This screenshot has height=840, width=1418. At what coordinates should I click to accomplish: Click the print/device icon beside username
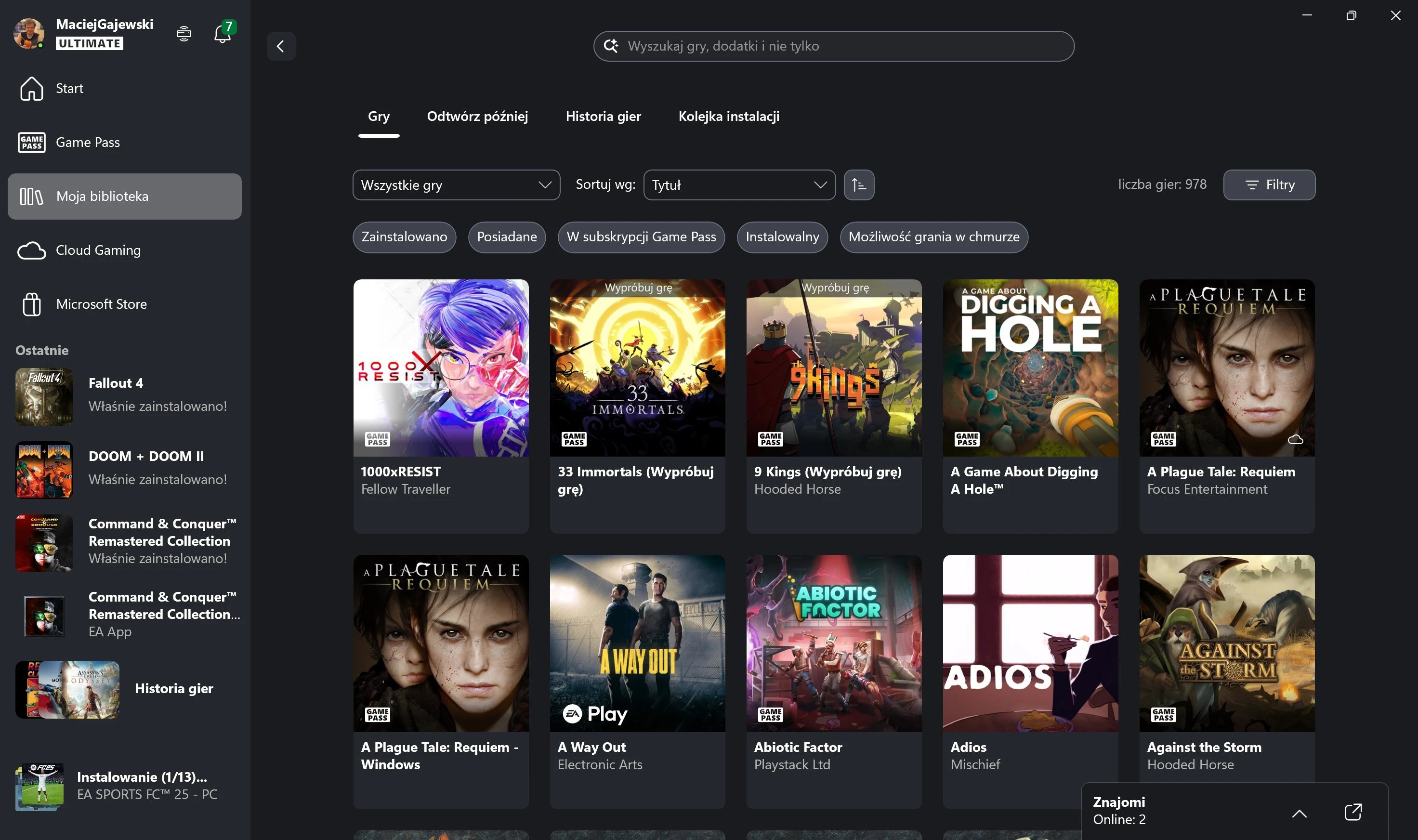point(184,34)
